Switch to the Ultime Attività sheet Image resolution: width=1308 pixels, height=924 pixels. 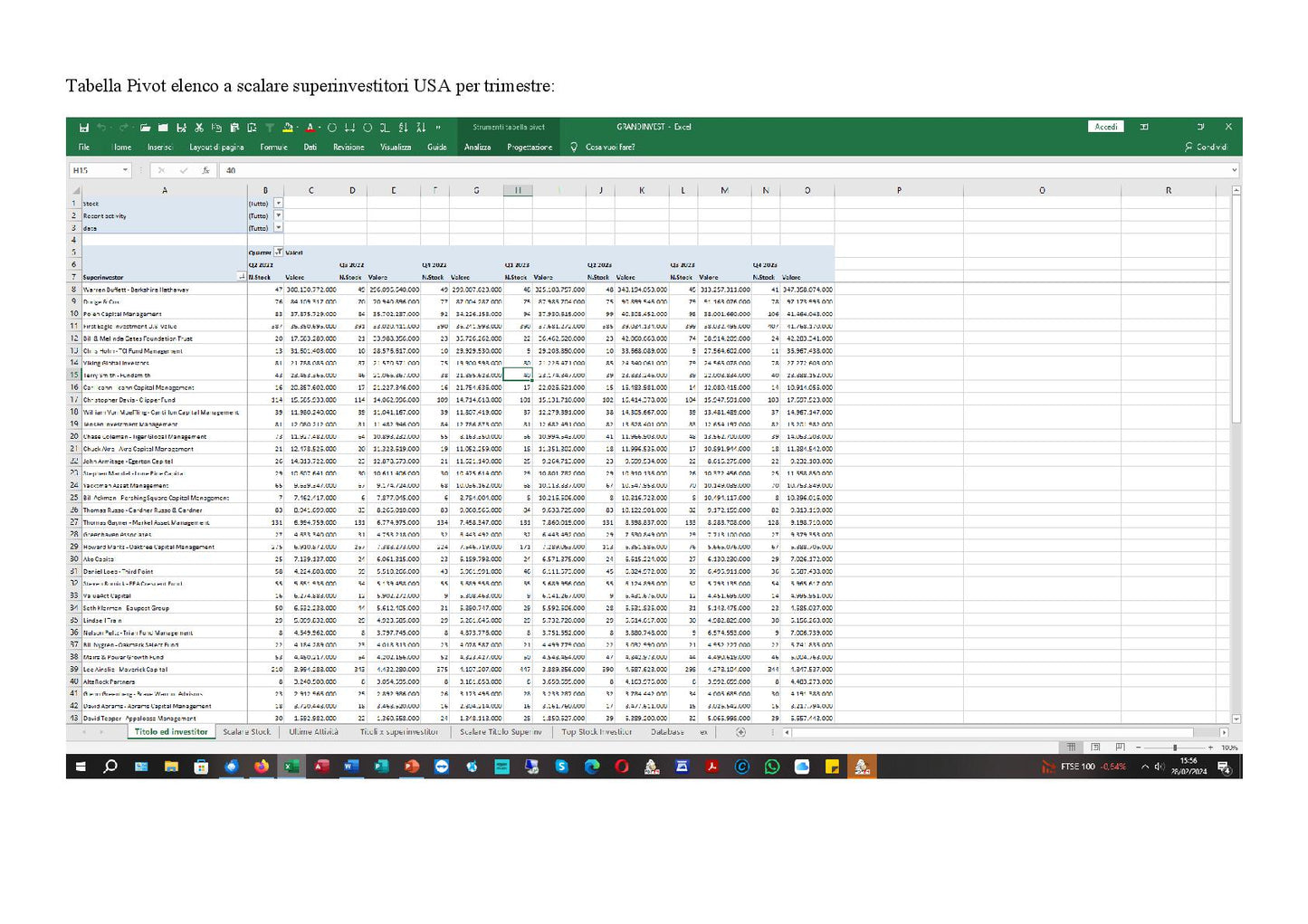coord(313,732)
